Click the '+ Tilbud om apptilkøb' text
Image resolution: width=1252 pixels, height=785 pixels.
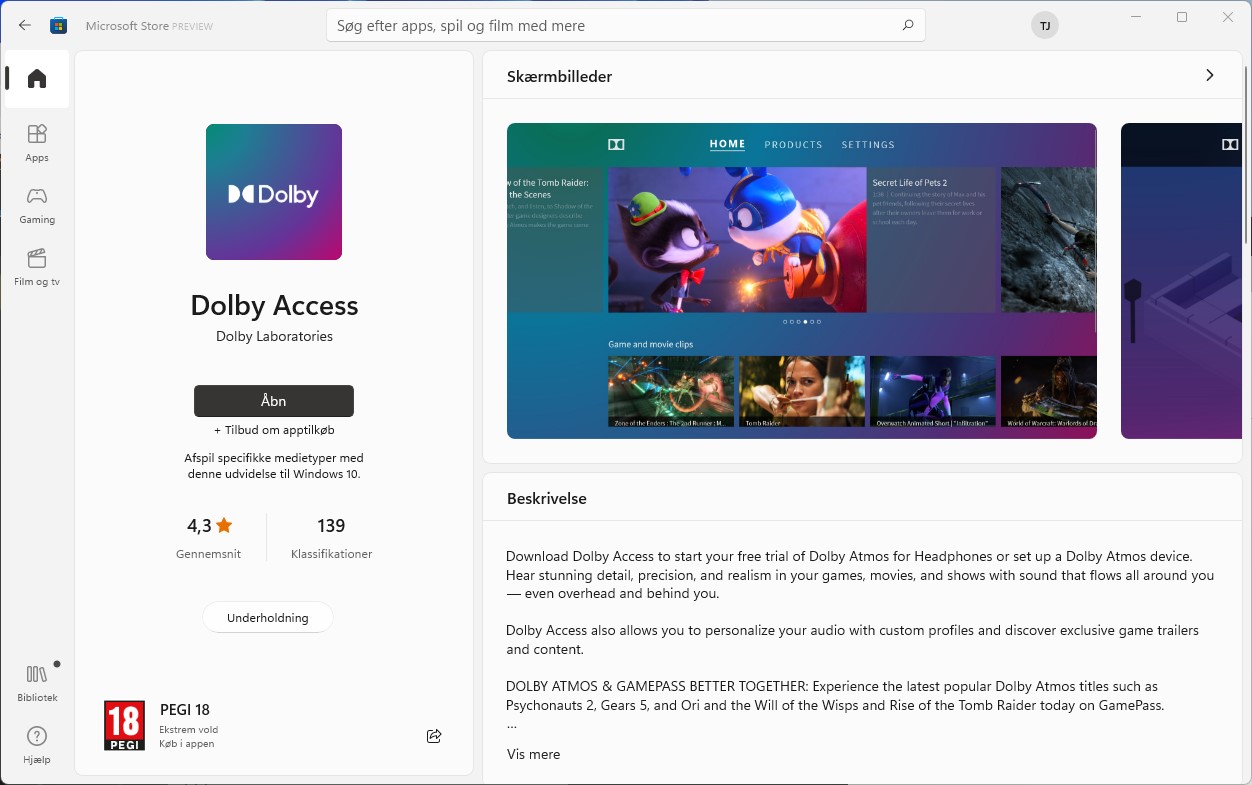(x=274, y=430)
